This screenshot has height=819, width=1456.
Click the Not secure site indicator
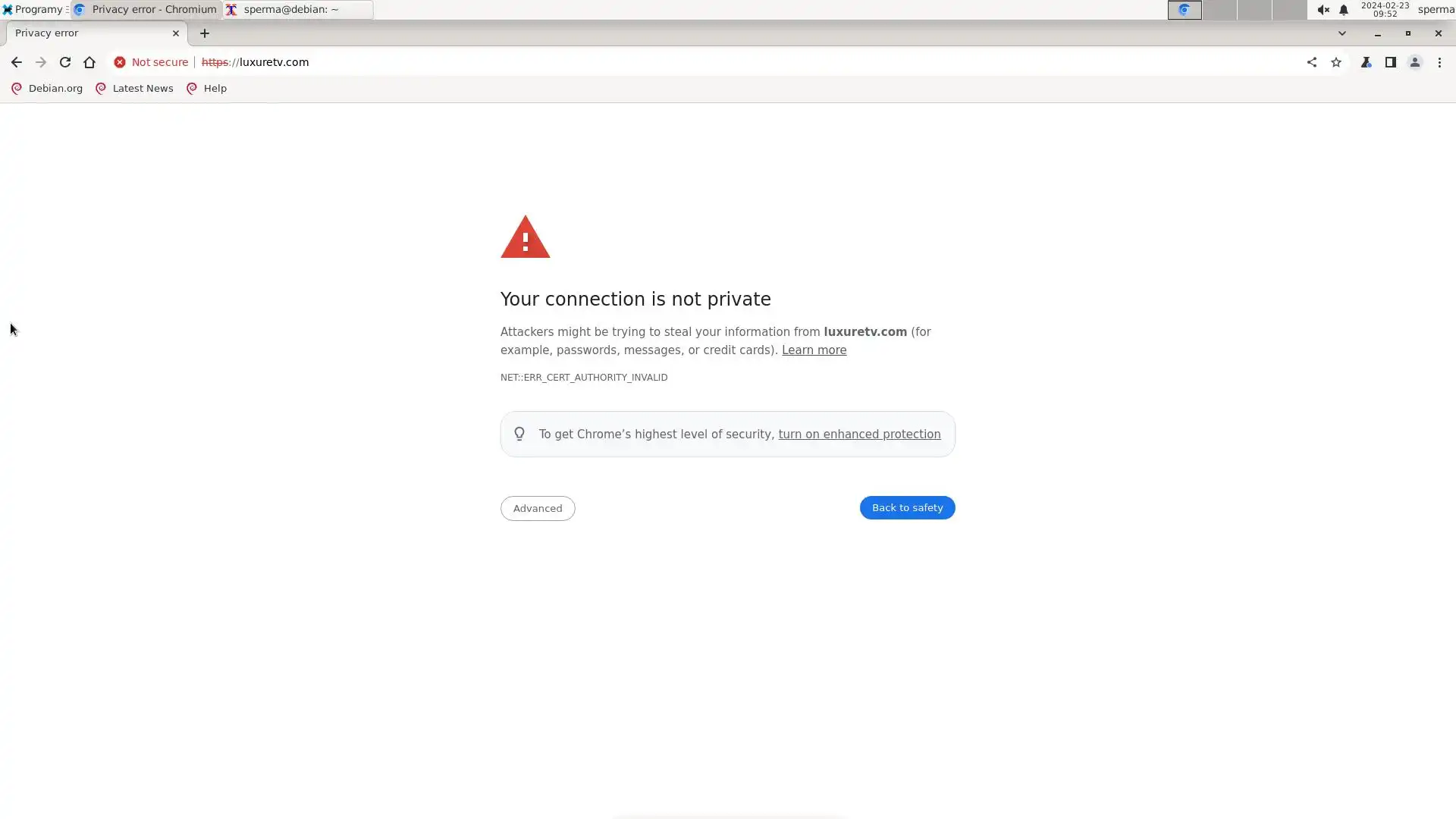coord(151,62)
